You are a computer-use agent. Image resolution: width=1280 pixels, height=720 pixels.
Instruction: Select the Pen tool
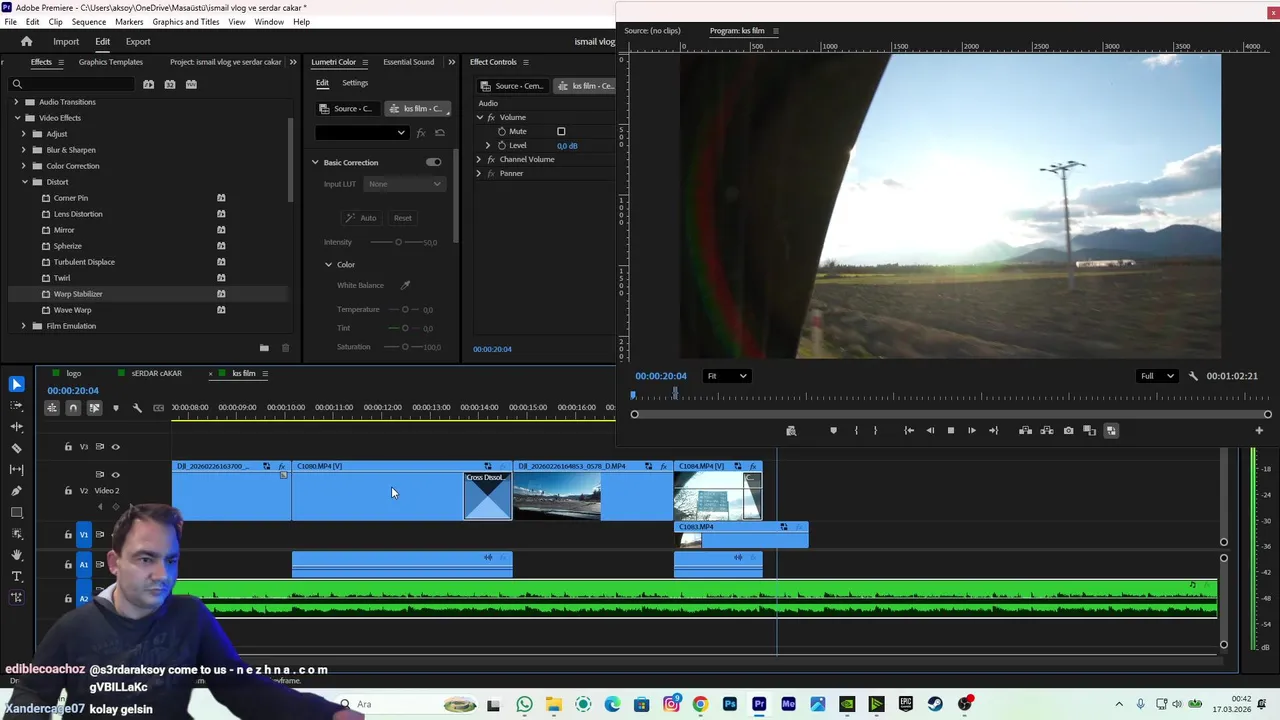[16, 491]
